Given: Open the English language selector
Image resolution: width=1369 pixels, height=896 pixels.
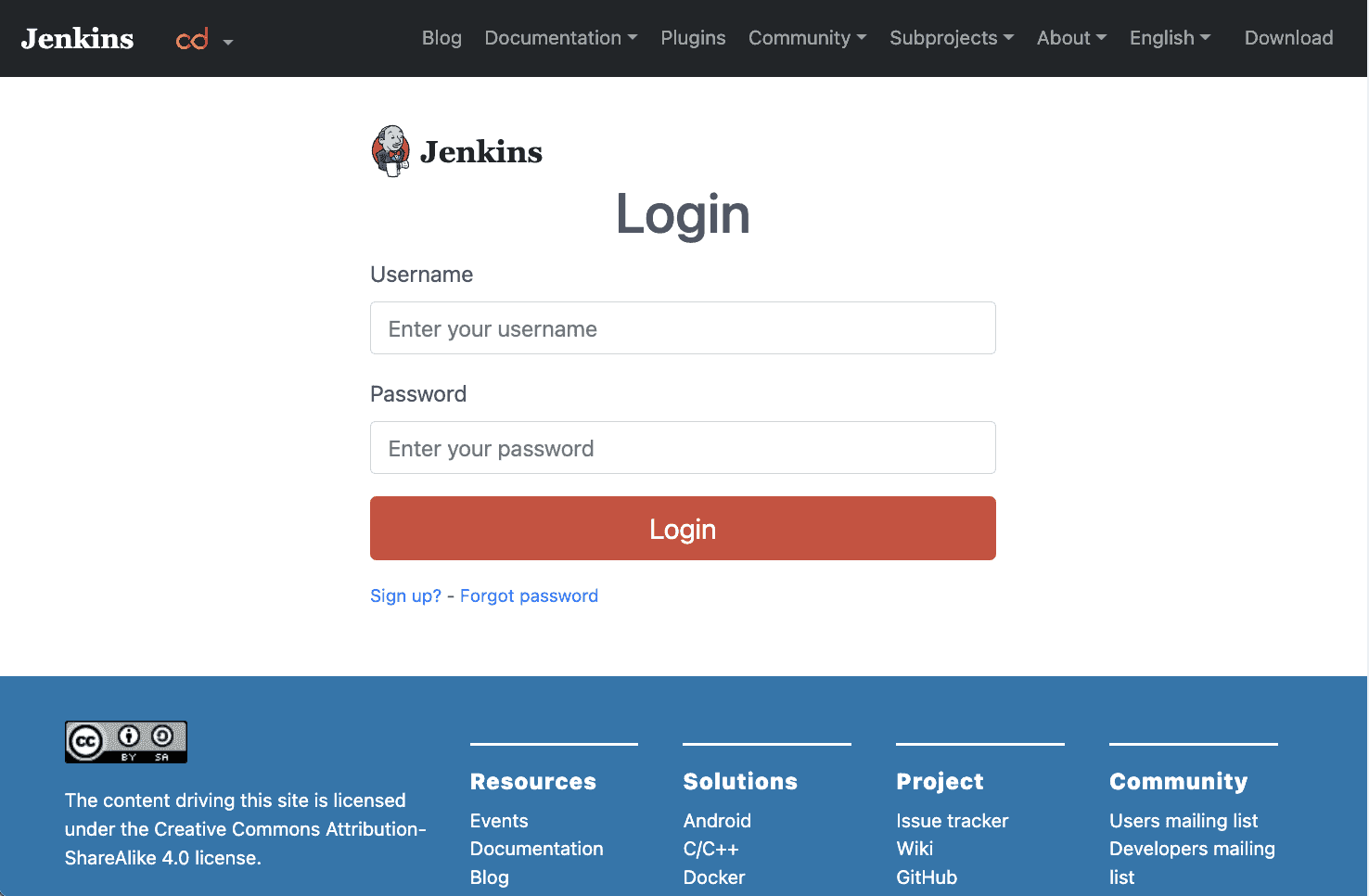Looking at the screenshot, I should (1170, 38).
